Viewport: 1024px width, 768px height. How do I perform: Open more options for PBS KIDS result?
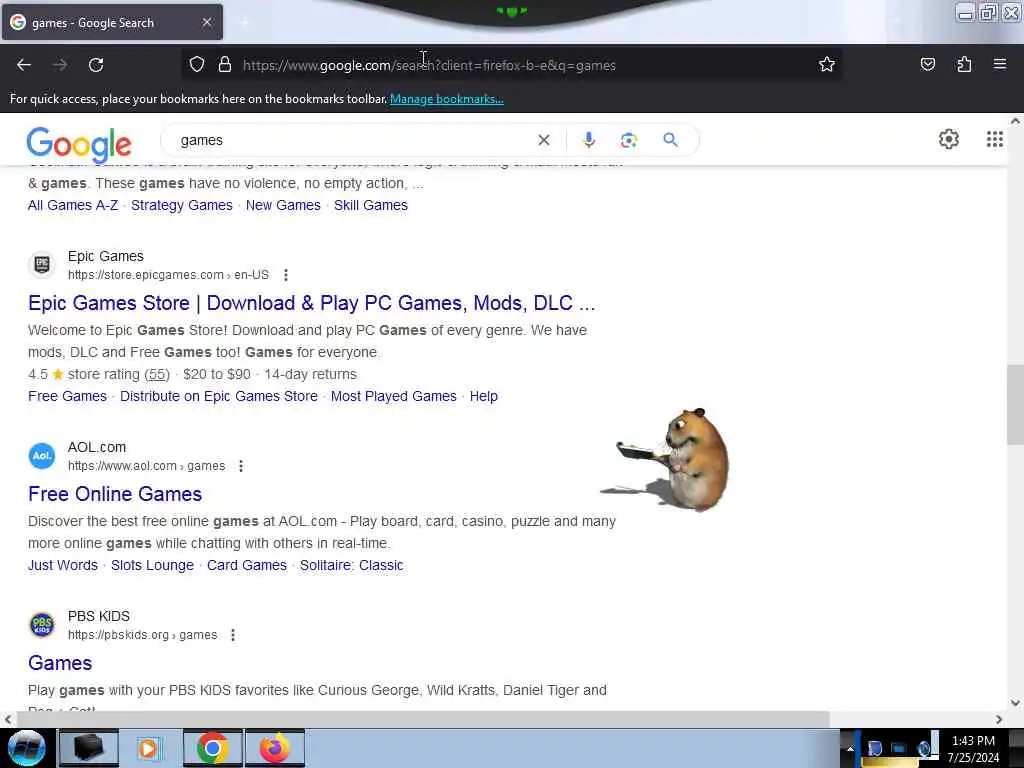(x=232, y=635)
